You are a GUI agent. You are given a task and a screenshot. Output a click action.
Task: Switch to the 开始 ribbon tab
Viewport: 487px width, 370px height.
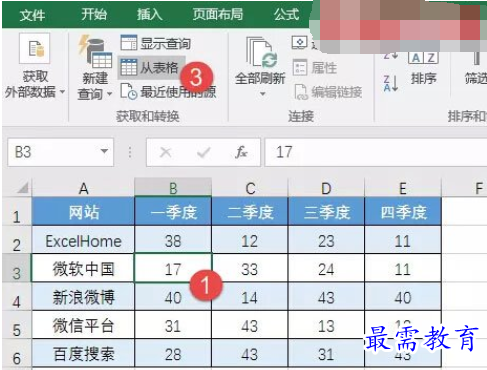tap(94, 14)
